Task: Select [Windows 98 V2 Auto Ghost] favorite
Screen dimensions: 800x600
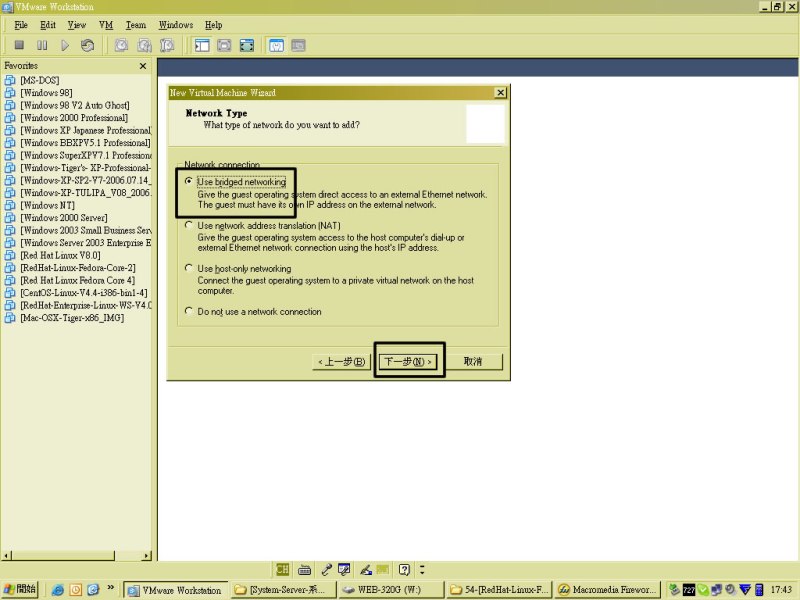Action: tap(75, 105)
